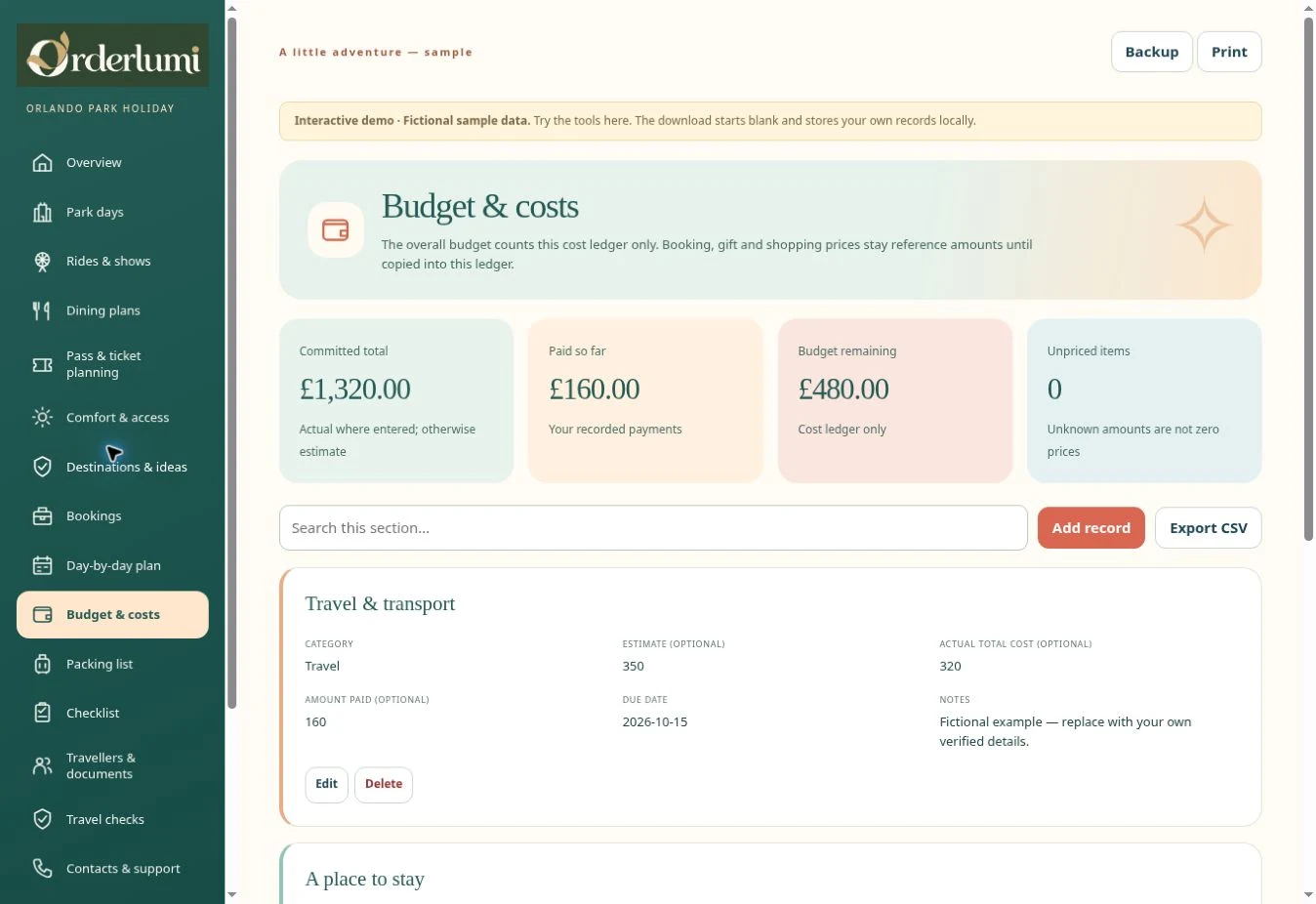
Task: Open Rides & shows section
Action: point(112,262)
